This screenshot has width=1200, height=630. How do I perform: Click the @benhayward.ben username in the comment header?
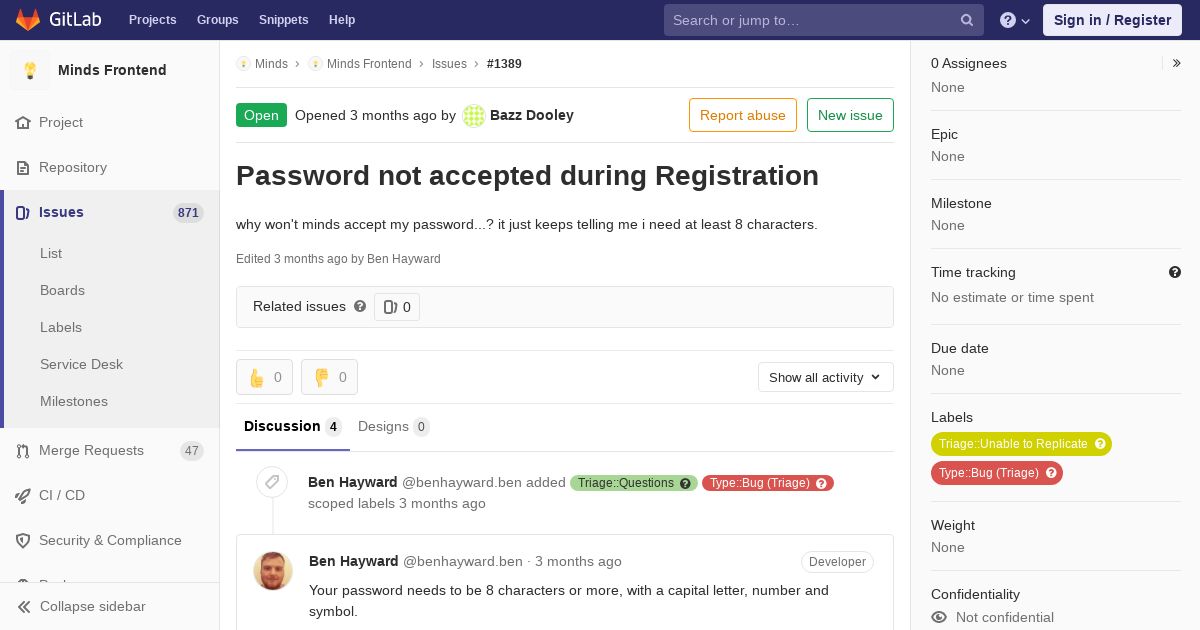pyautogui.click(x=463, y=561)
